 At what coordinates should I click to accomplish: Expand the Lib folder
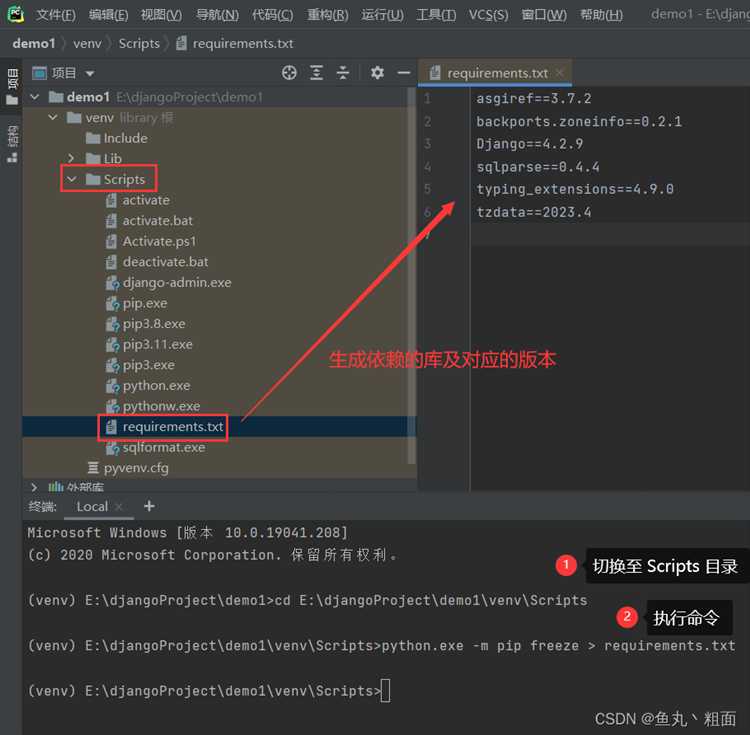click(x=71, y=158)
